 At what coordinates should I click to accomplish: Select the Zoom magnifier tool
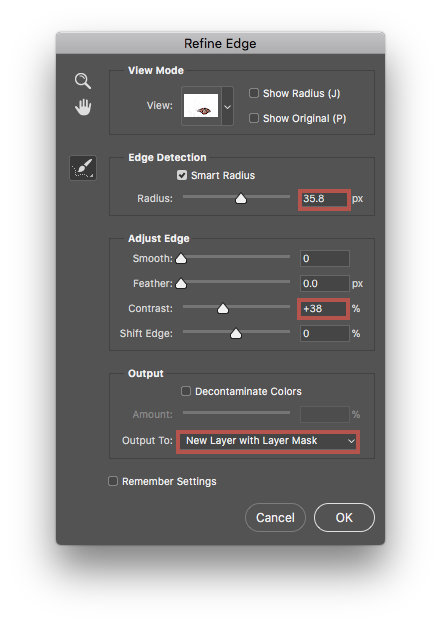pyautogui.click(x=83, y=81)
